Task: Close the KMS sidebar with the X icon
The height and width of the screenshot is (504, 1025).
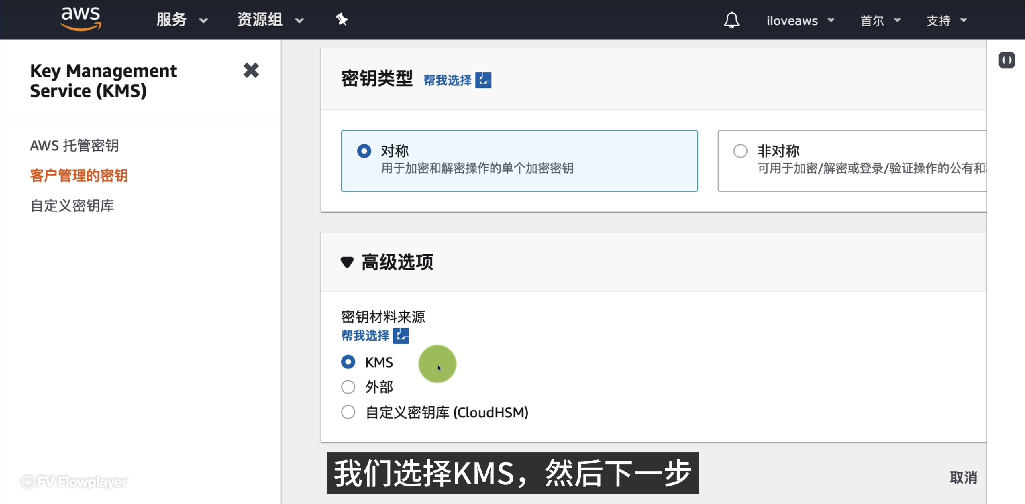Action: click(251, 70)
